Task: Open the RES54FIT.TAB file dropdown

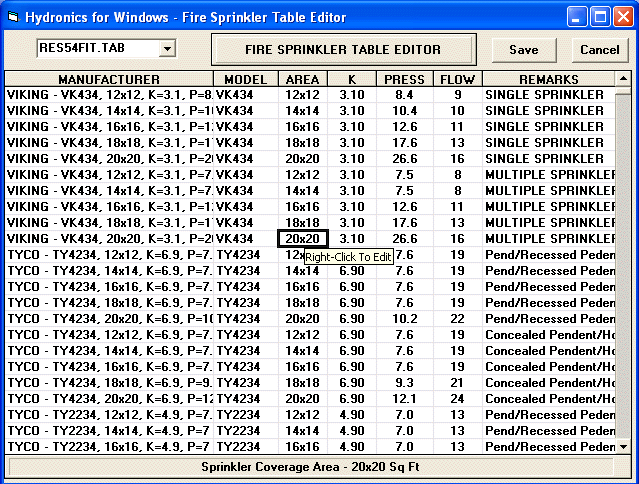Action: [x=167, y=48]
